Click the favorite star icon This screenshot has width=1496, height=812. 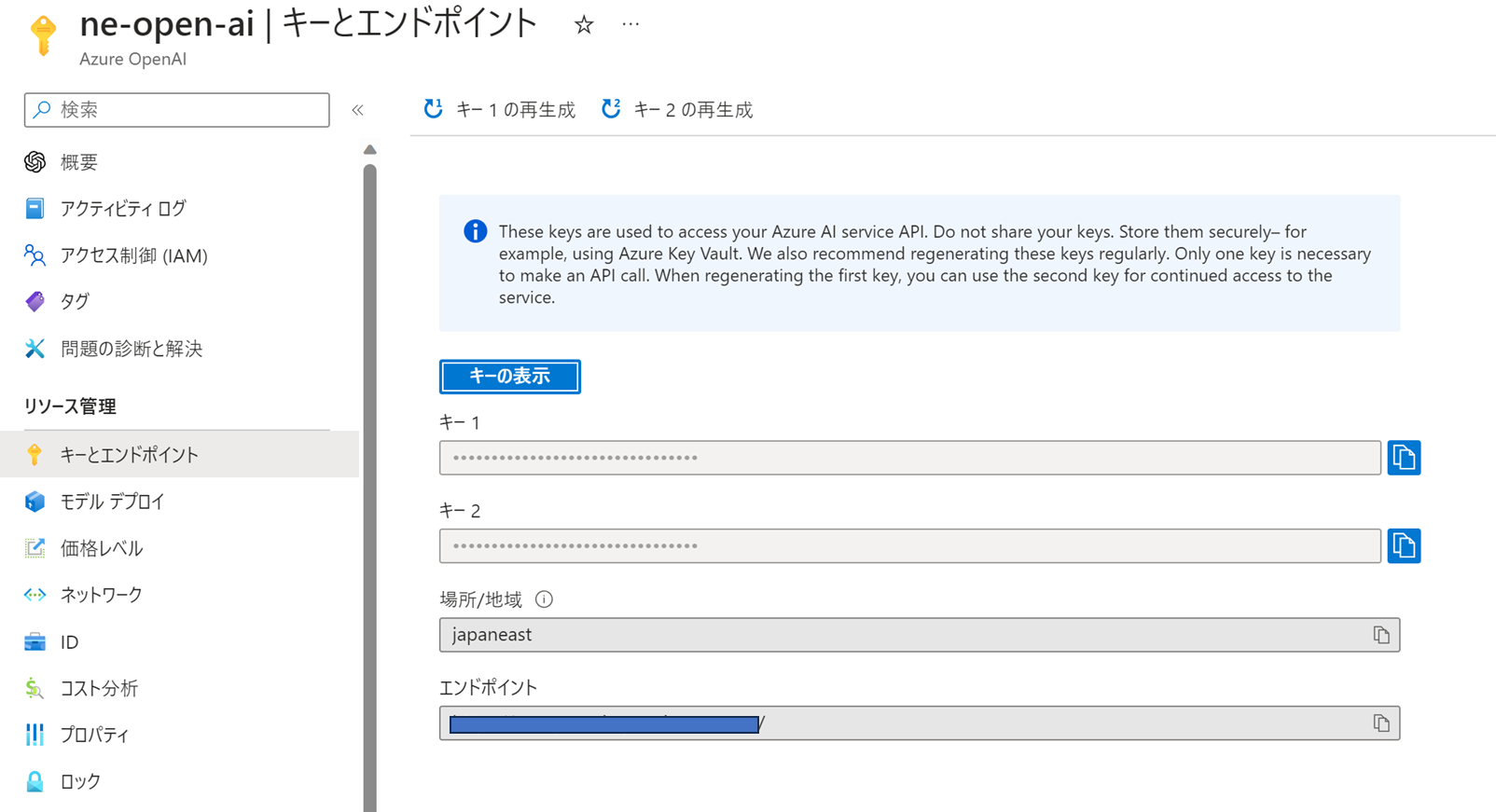click(x=584, y=25)
